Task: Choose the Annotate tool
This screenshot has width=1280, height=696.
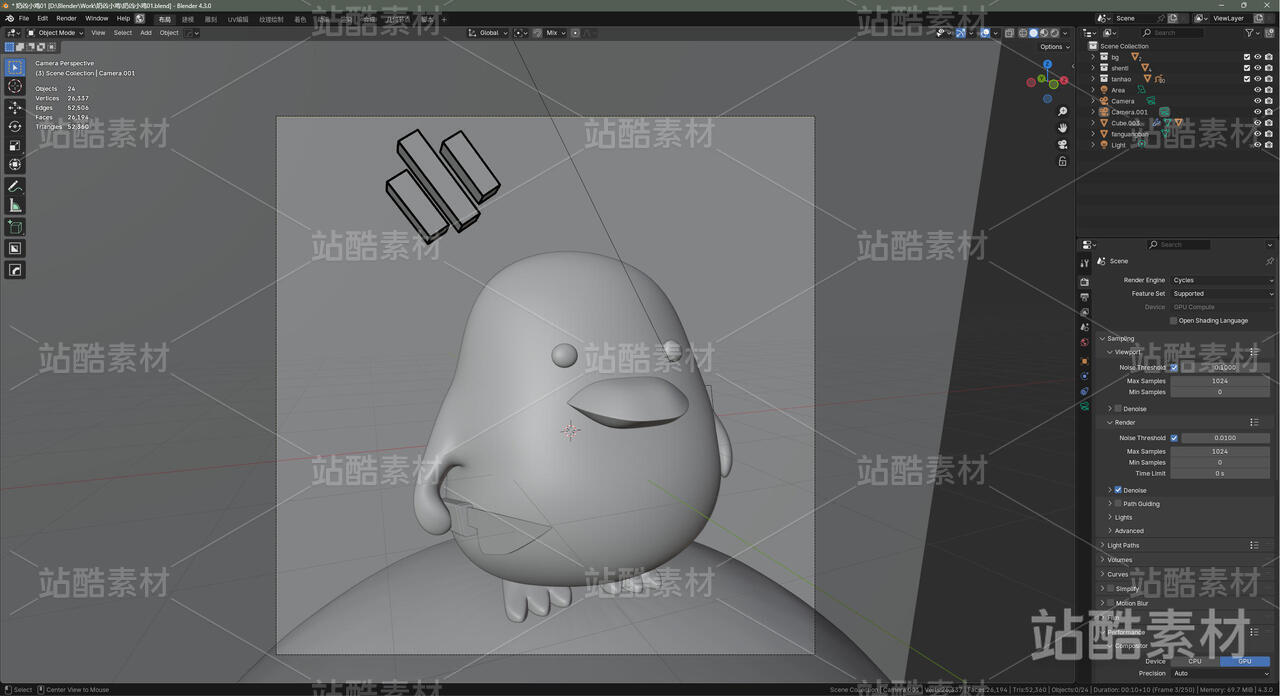Action: (15, 186)
